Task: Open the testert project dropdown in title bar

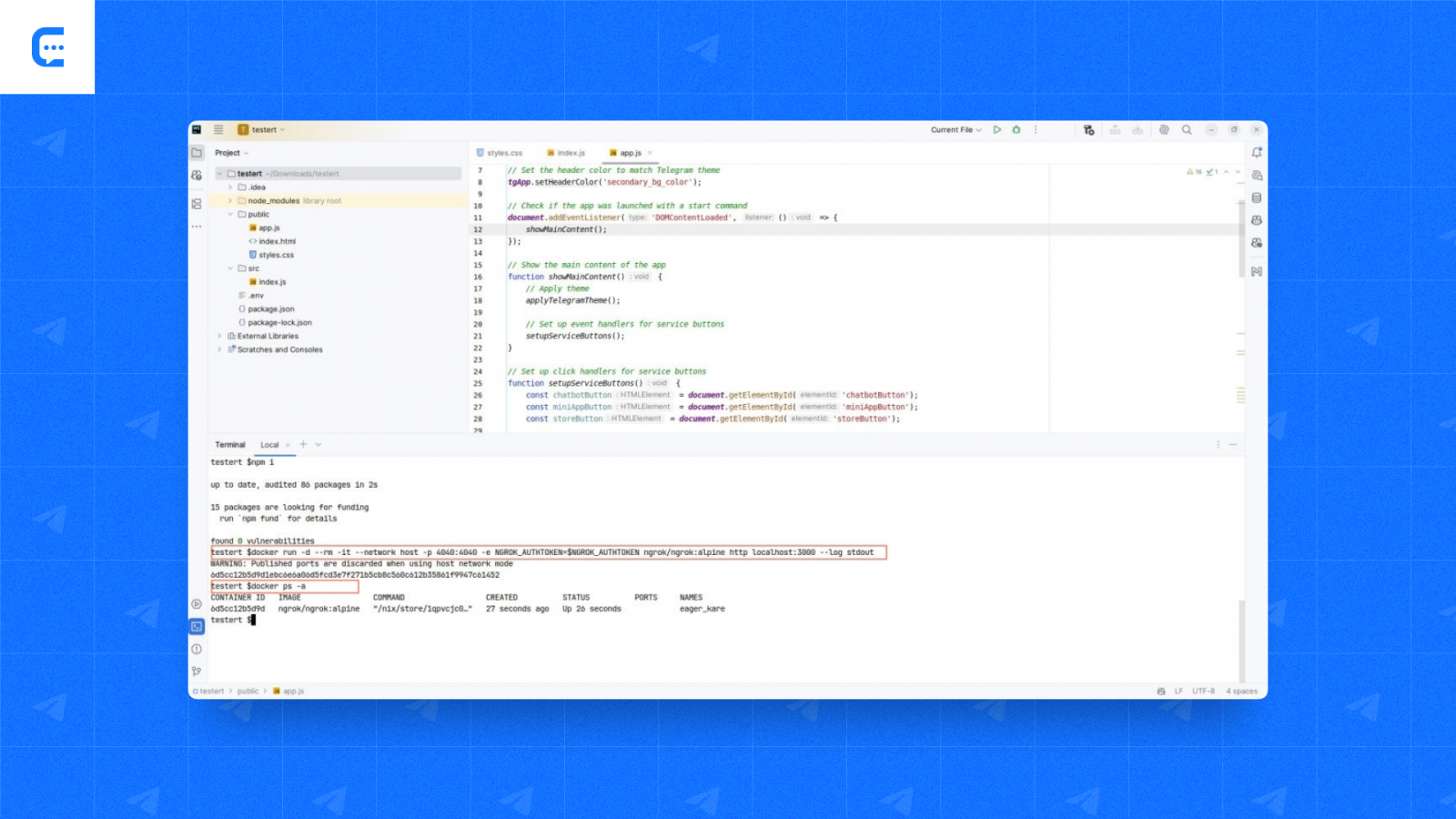Action: click(x=262, y=130)
